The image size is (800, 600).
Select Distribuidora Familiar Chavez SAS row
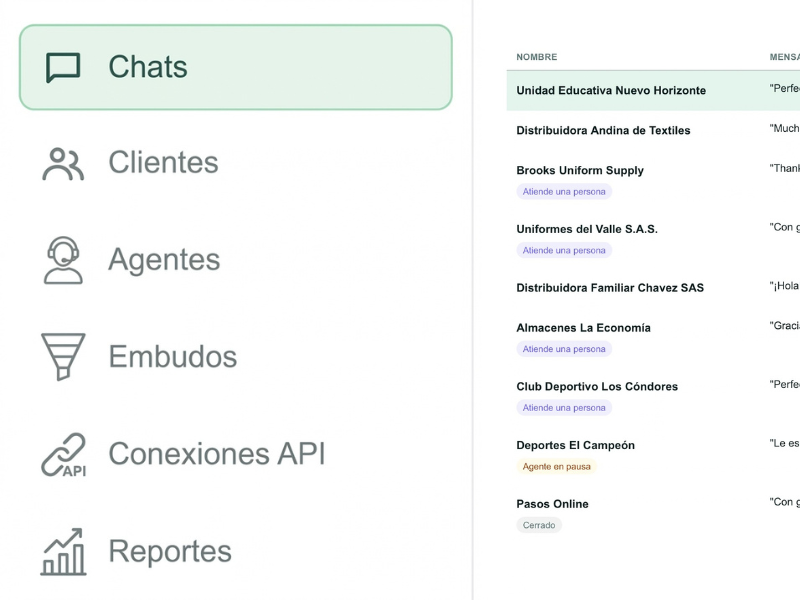[x=653, y=288]
